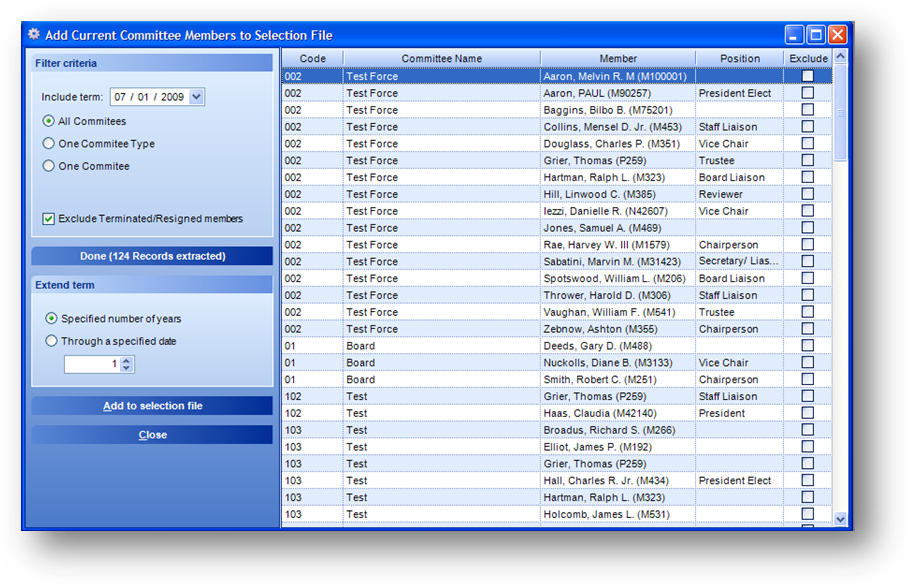This screenshot has height=586, width=910.
Task: Tick Exclude box for Baggins, Bilbo B.
Action: [x=807, y=110]
